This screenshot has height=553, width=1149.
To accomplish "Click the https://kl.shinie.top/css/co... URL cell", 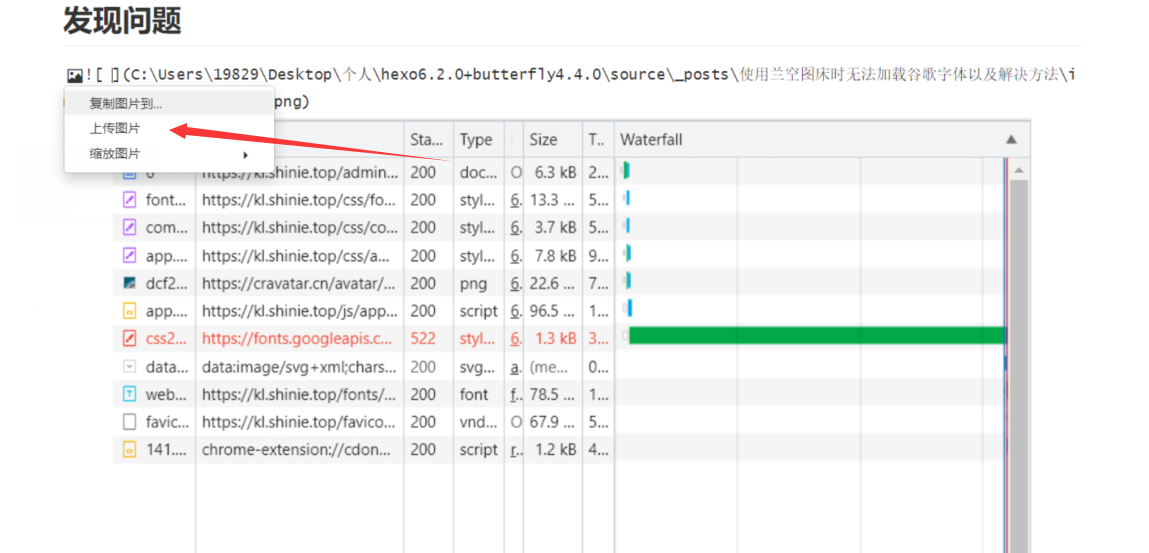I will (x=300, y=228).
